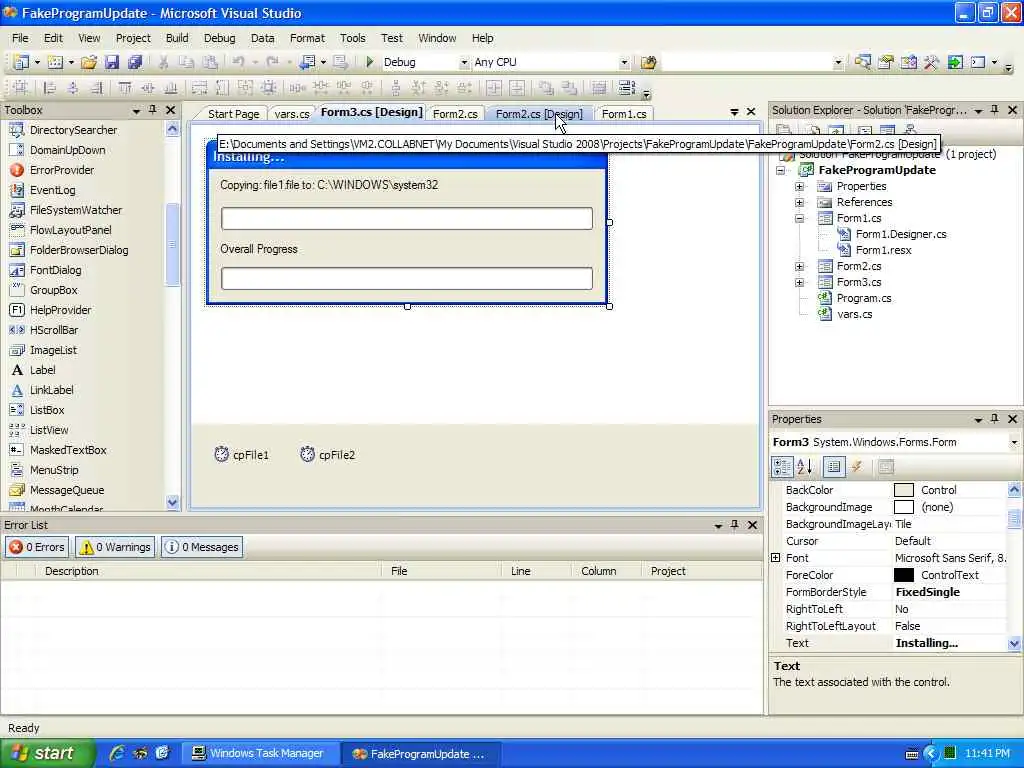Open the Format menu
This screenshot has width=1024, height=768.
307,38
